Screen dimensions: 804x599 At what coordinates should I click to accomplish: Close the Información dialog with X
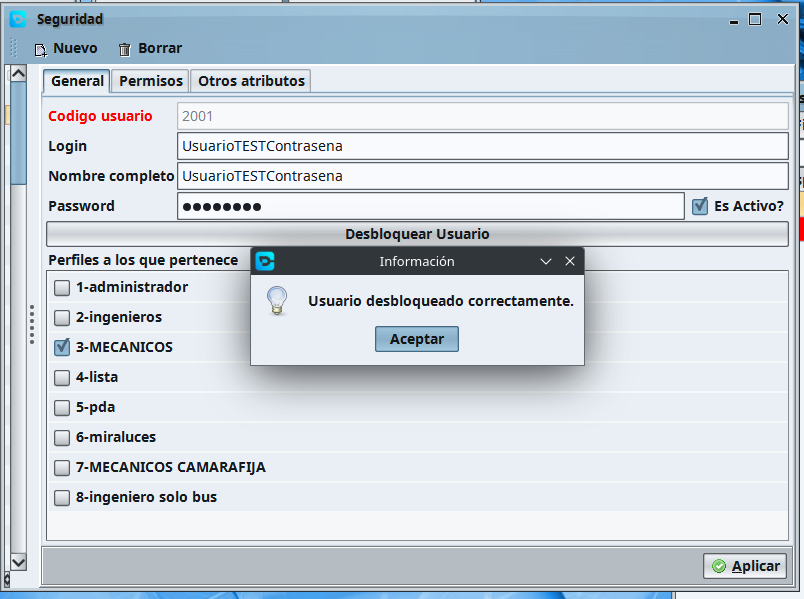click(x=570, y=261)
